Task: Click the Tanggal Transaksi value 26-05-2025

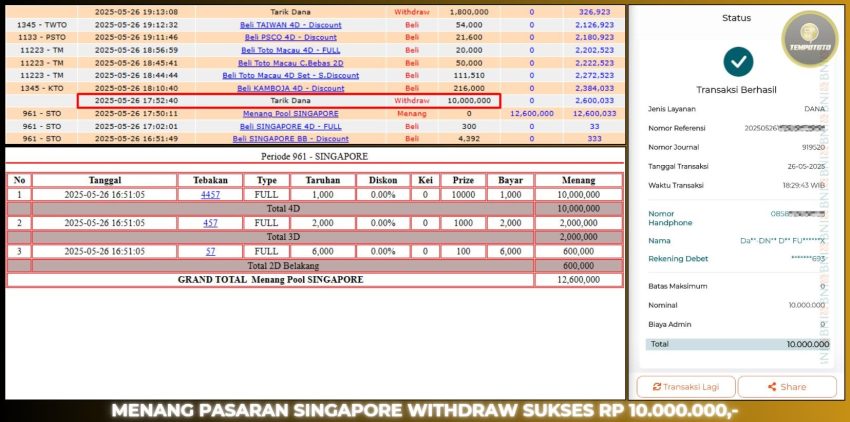Action: (x=806, y=167)
